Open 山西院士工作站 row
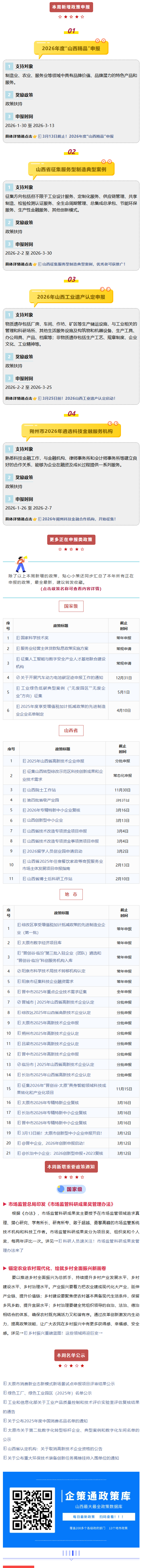This screenshot has height=1568, width=144. click(x=41, y=790)
